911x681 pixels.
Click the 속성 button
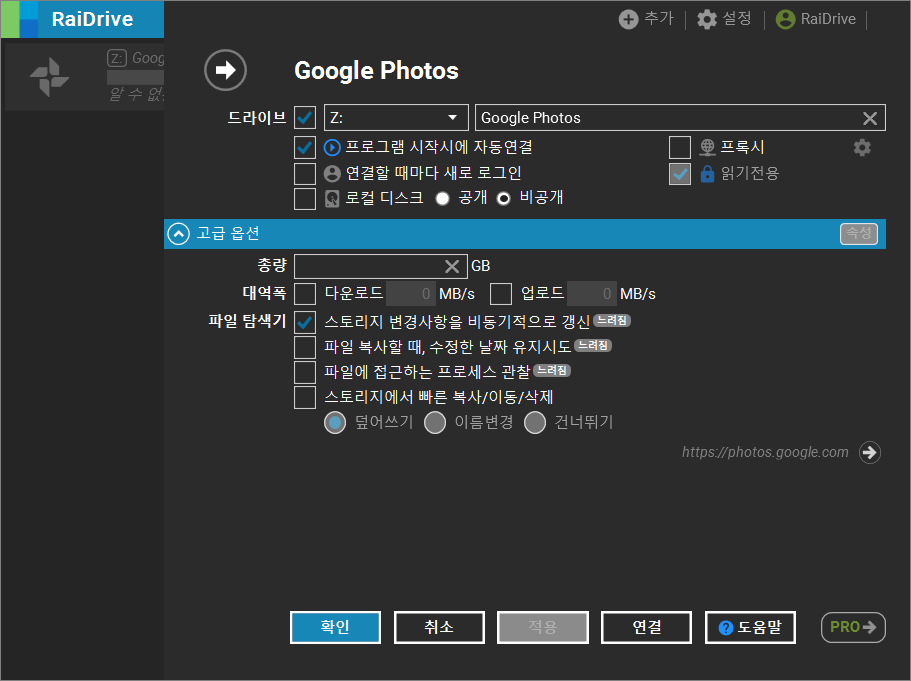(859, 234)
